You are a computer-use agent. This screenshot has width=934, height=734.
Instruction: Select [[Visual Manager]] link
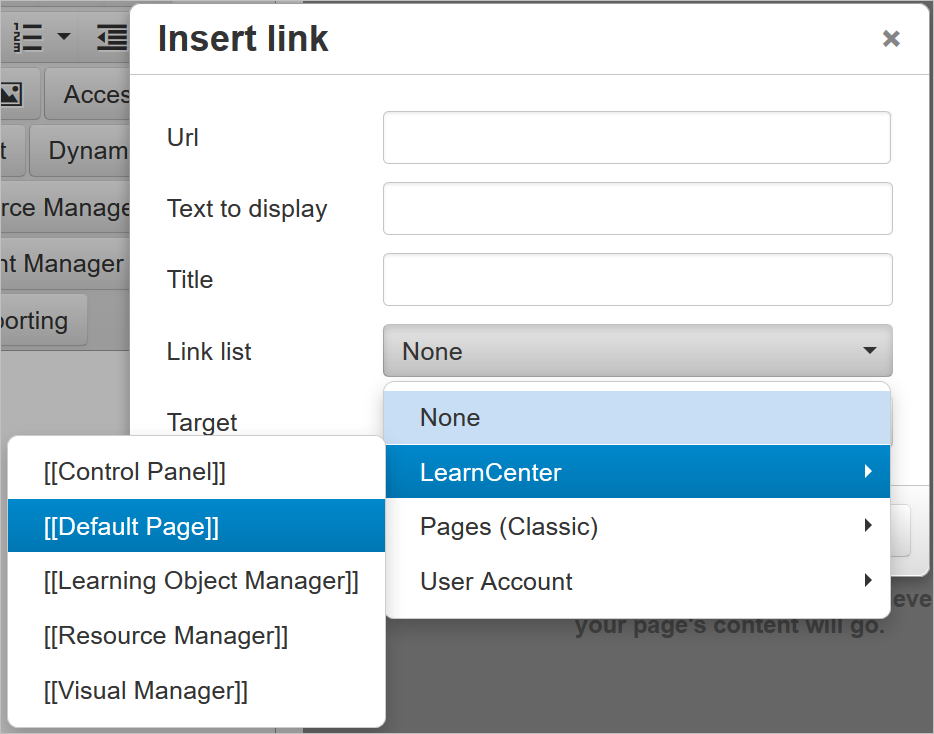[x=196, y=690]
